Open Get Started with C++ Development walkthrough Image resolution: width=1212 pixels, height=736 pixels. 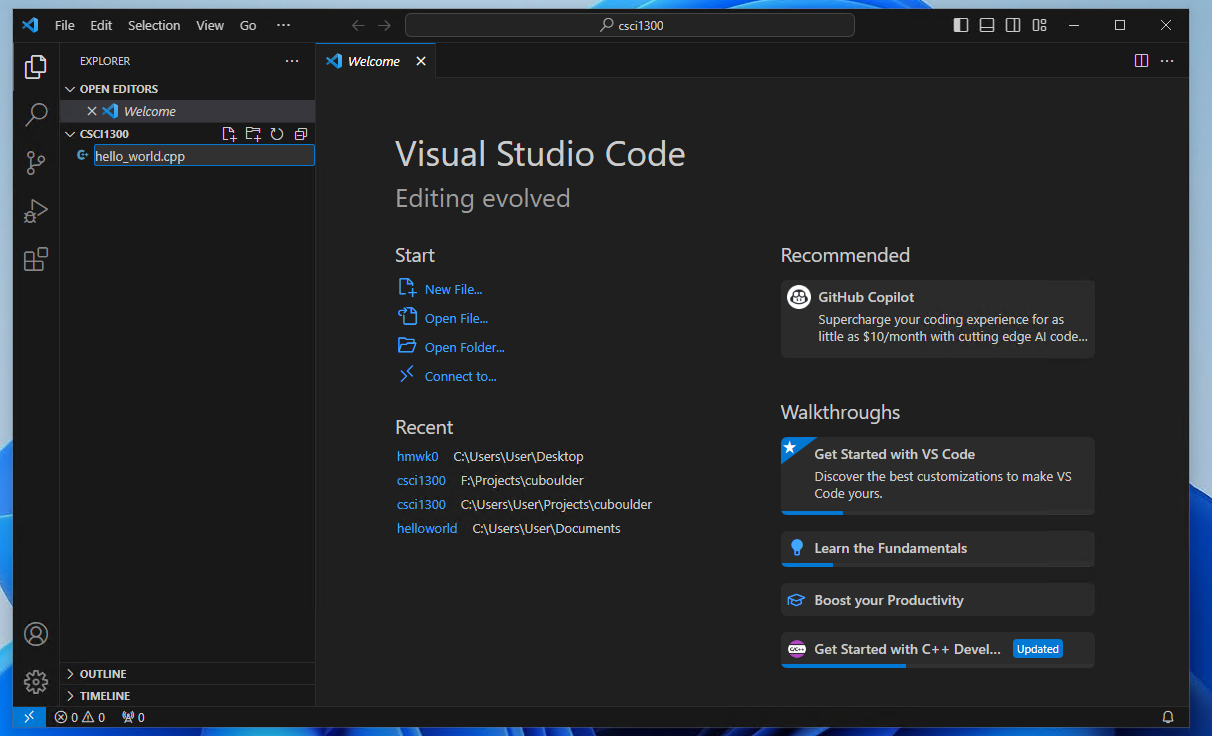[937, 649]
